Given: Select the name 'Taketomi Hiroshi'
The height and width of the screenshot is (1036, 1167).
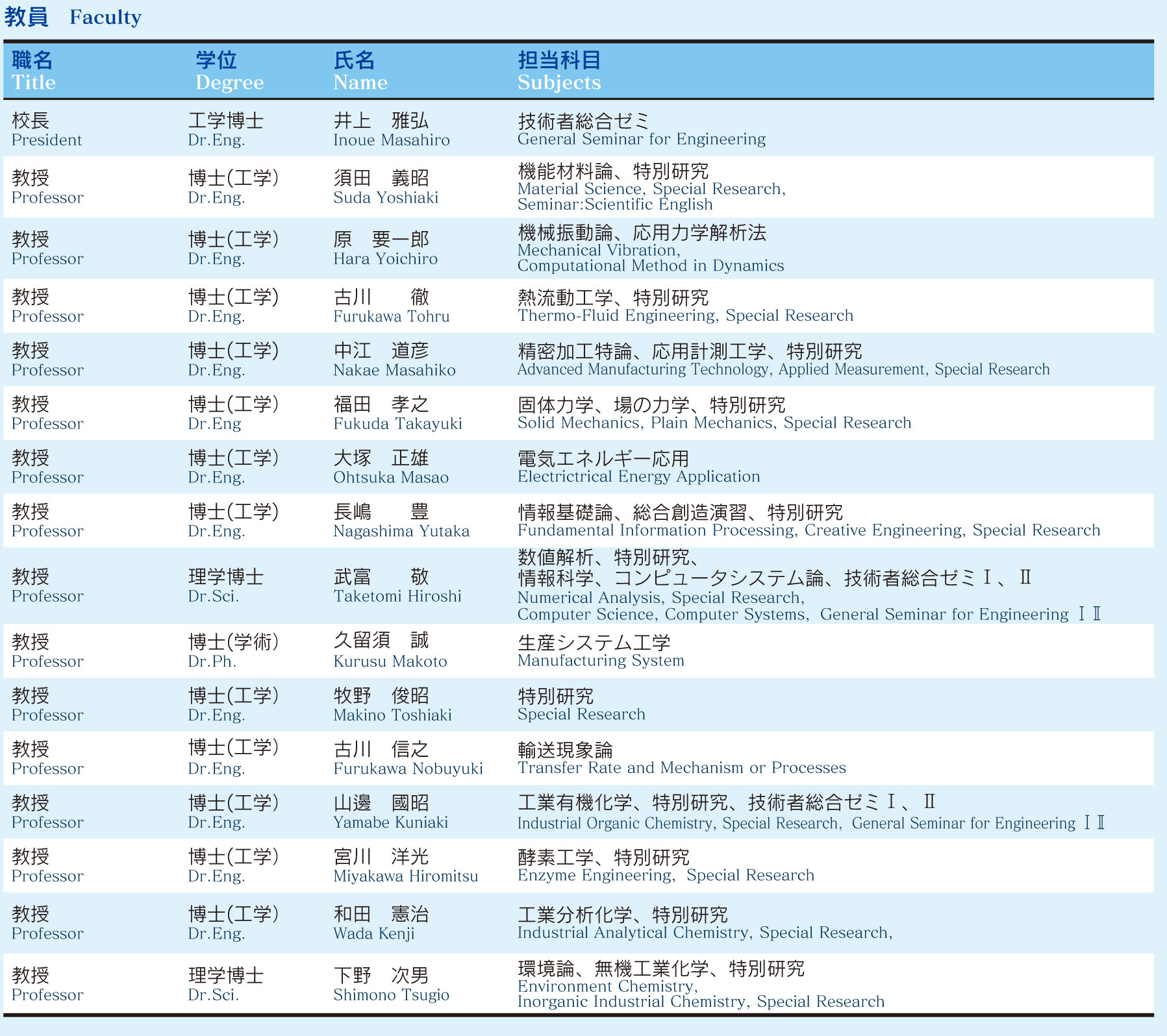Looking at the screenshot, I should point(397,597).
